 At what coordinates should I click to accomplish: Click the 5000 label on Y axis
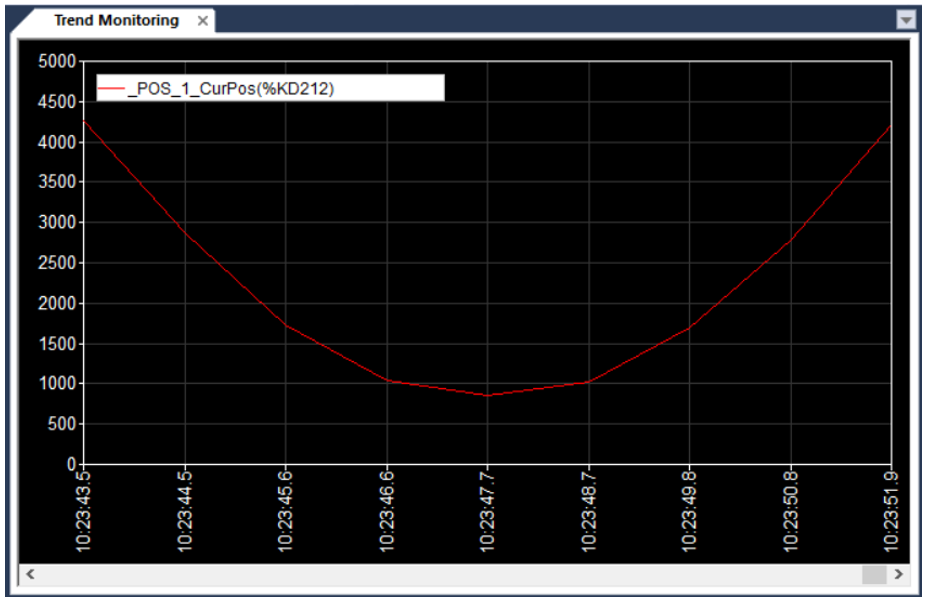pos(57,62)
